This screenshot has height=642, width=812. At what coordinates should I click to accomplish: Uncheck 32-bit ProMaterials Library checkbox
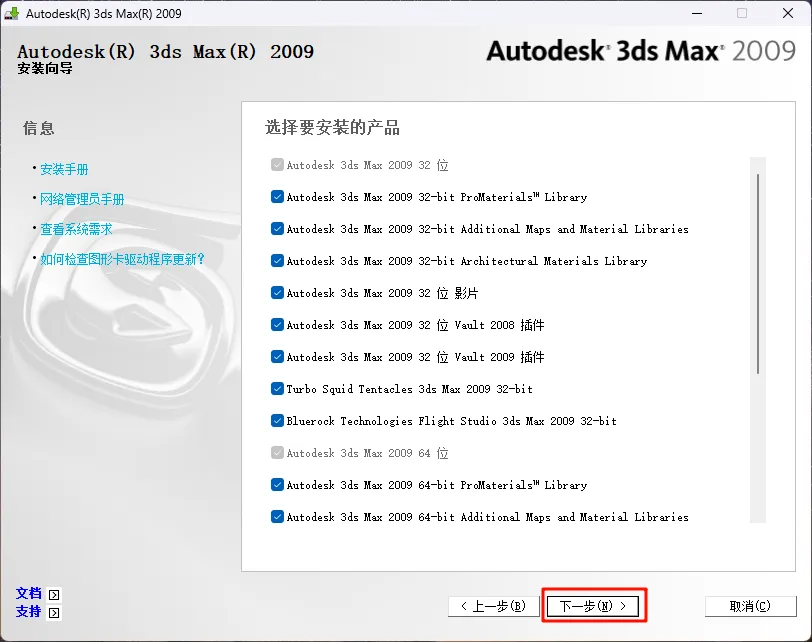click(x=277, y=197)
